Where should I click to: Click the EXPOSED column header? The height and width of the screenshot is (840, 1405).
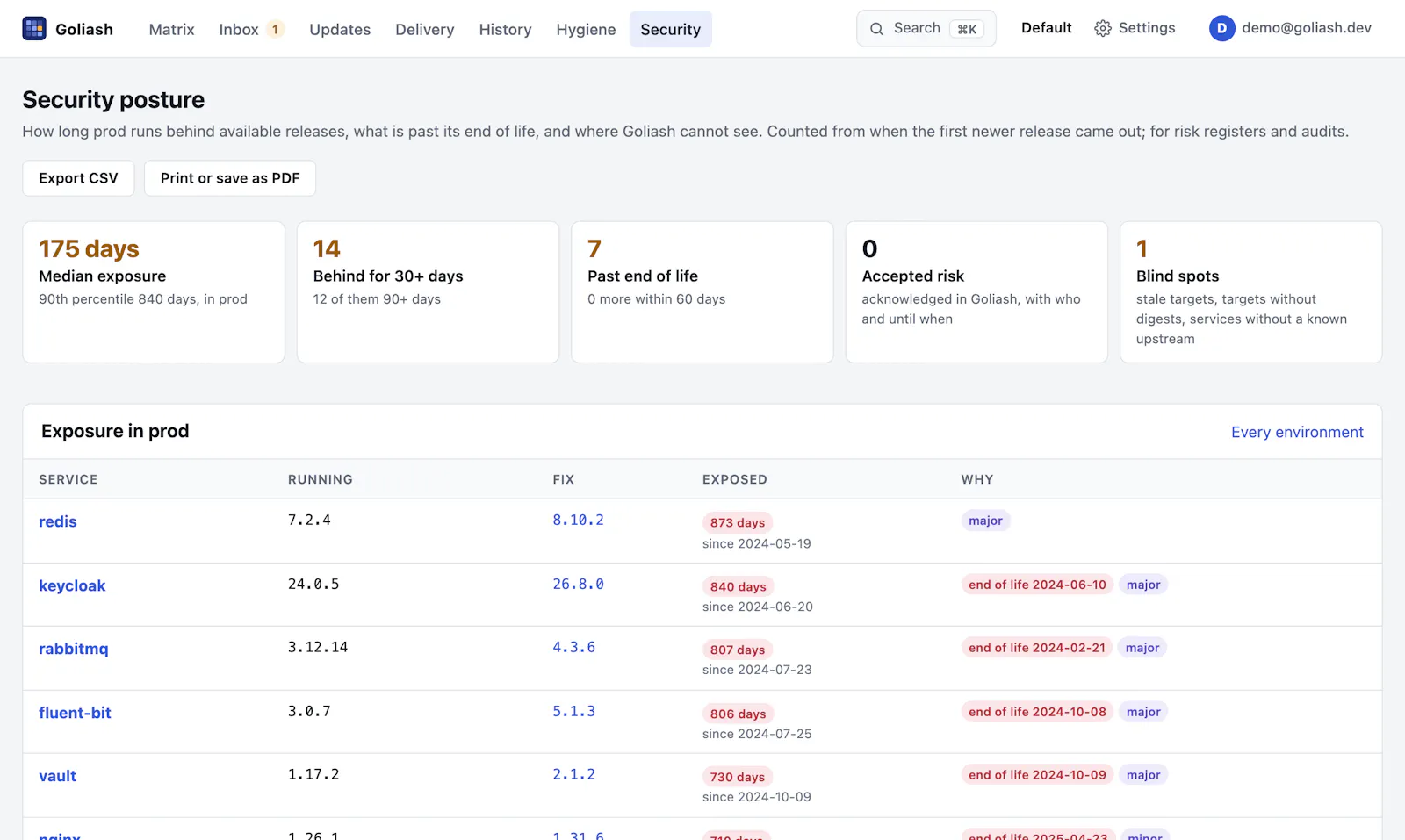pyautogui.click(x=735, y=479)
